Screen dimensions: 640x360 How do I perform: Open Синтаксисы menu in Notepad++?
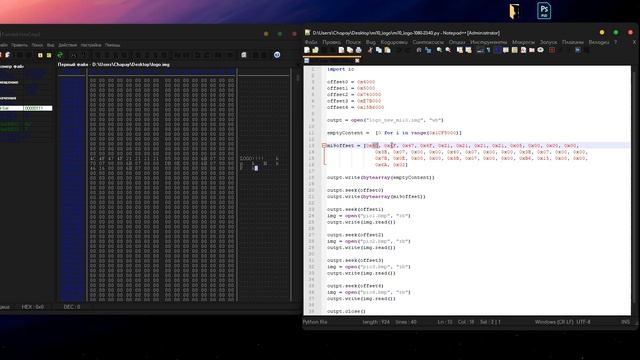point(428,42)
